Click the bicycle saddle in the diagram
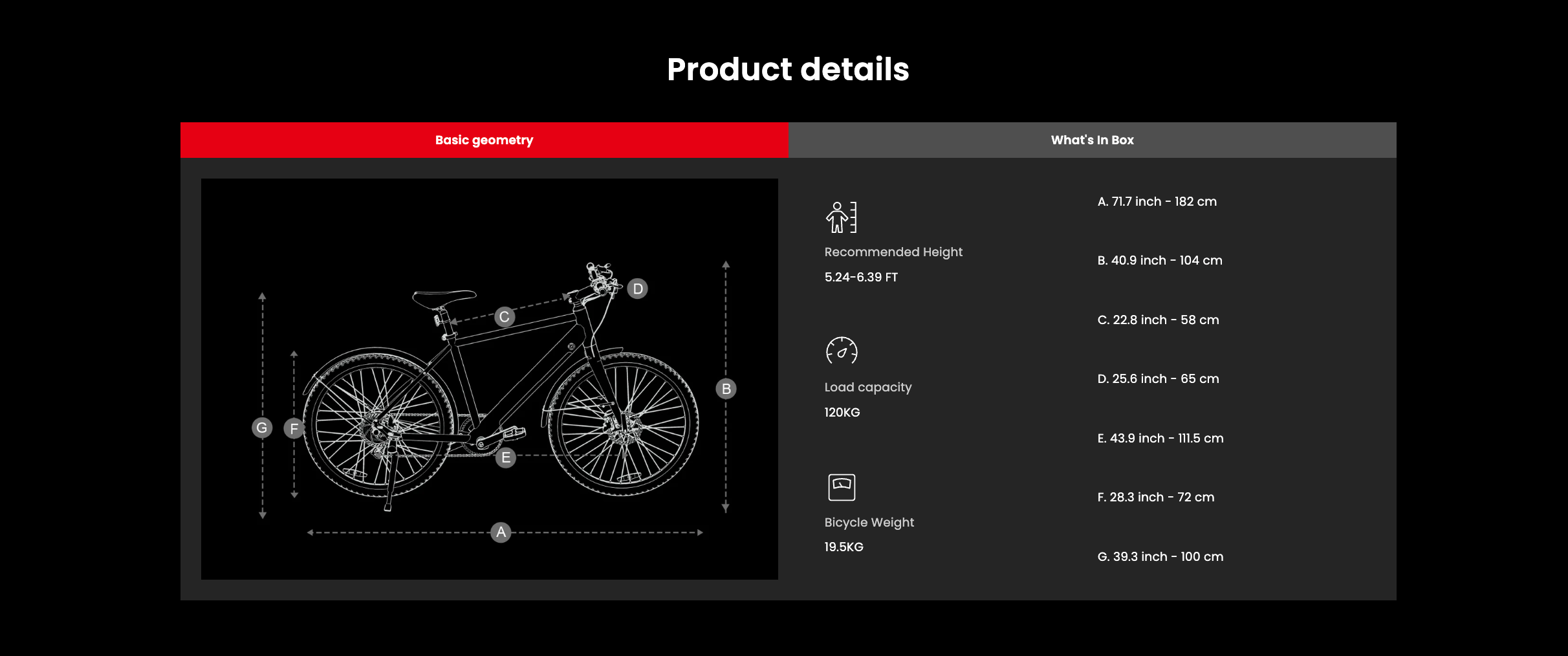Image resolution: width=1568 pixels, height=656 pixels. click(x=444, y=298)
